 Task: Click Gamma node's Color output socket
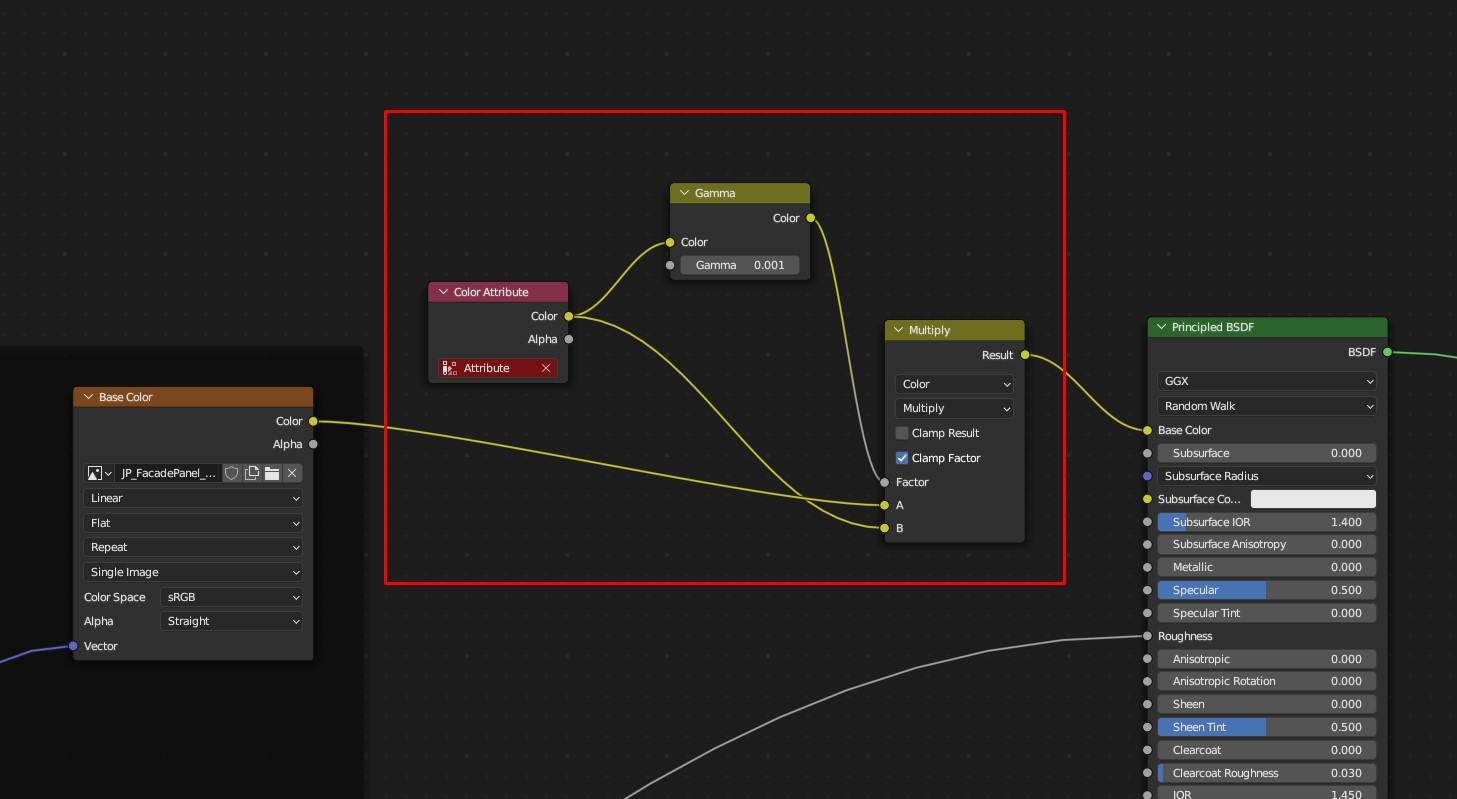[x=810, y=218]
